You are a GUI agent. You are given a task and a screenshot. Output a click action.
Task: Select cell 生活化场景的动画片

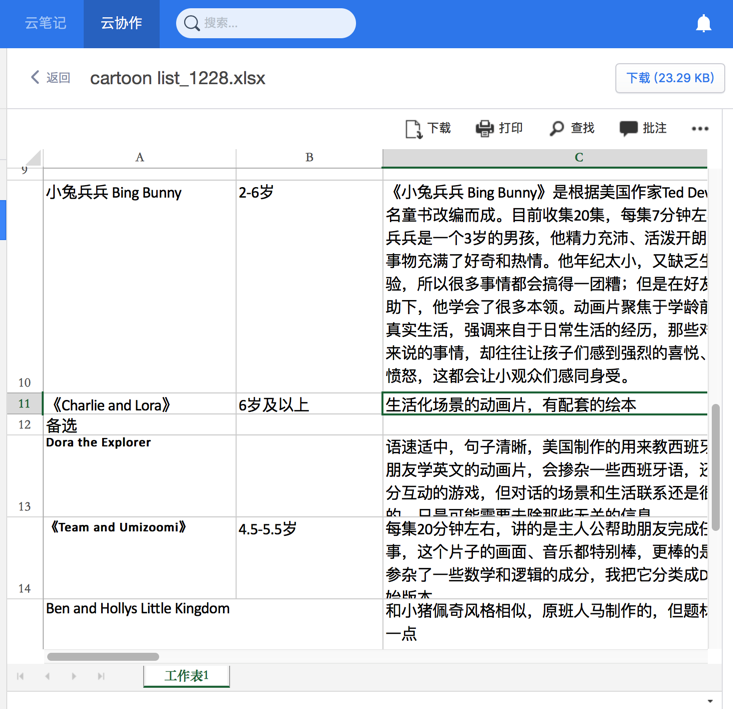[545, 404]
